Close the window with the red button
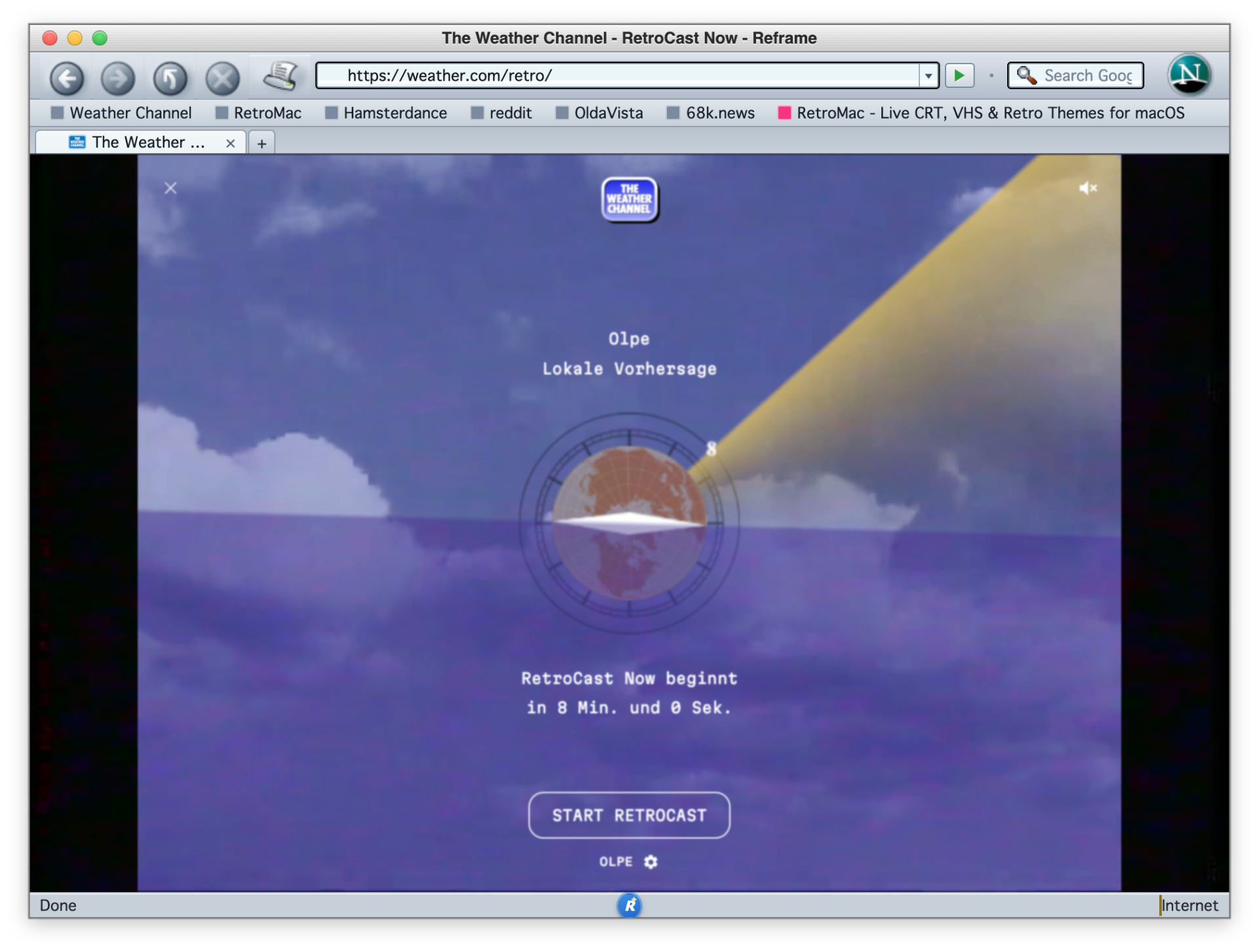 [x=50, y=38]
